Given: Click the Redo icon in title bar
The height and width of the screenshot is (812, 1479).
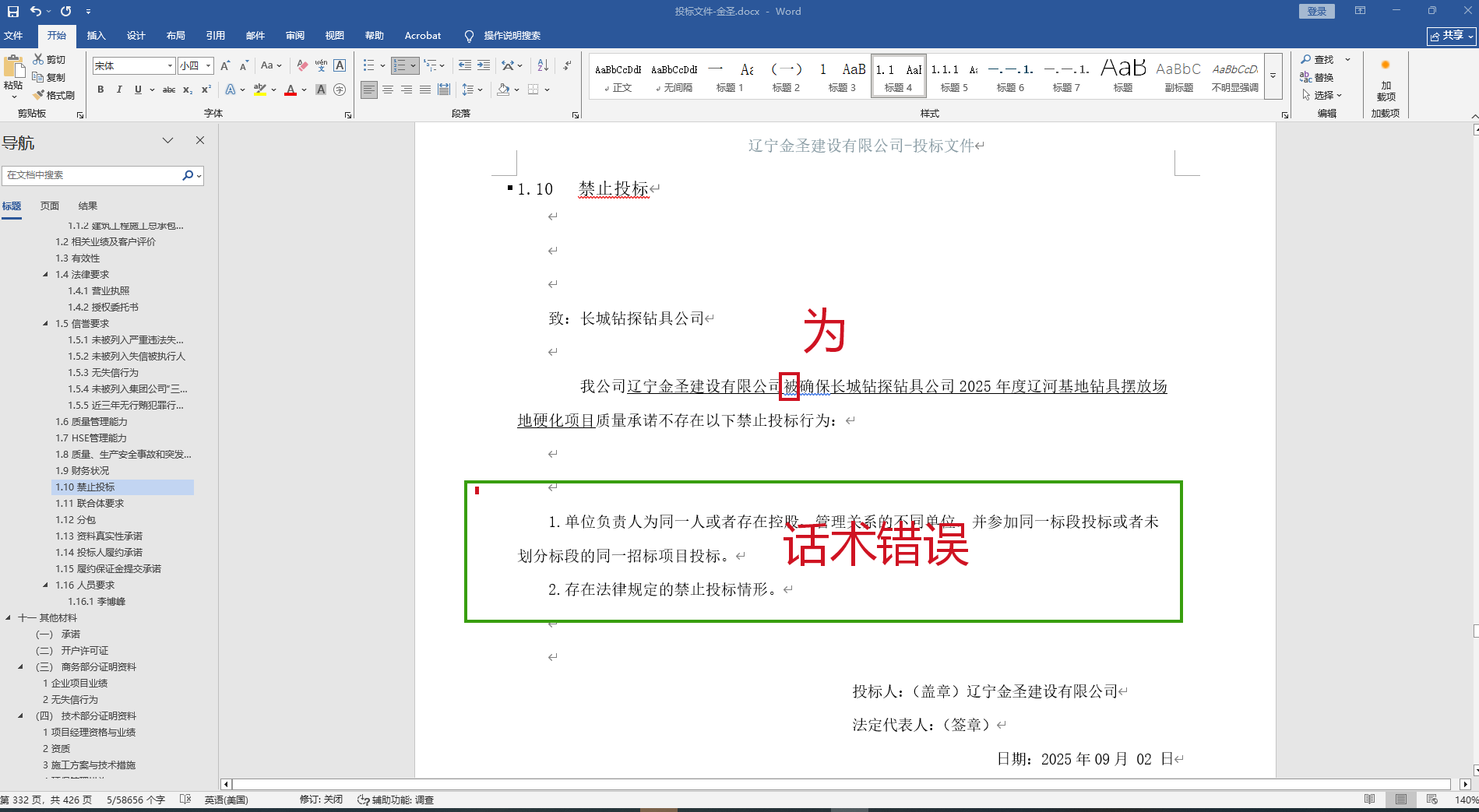Looking at the screenshot, I should [66, 12].
